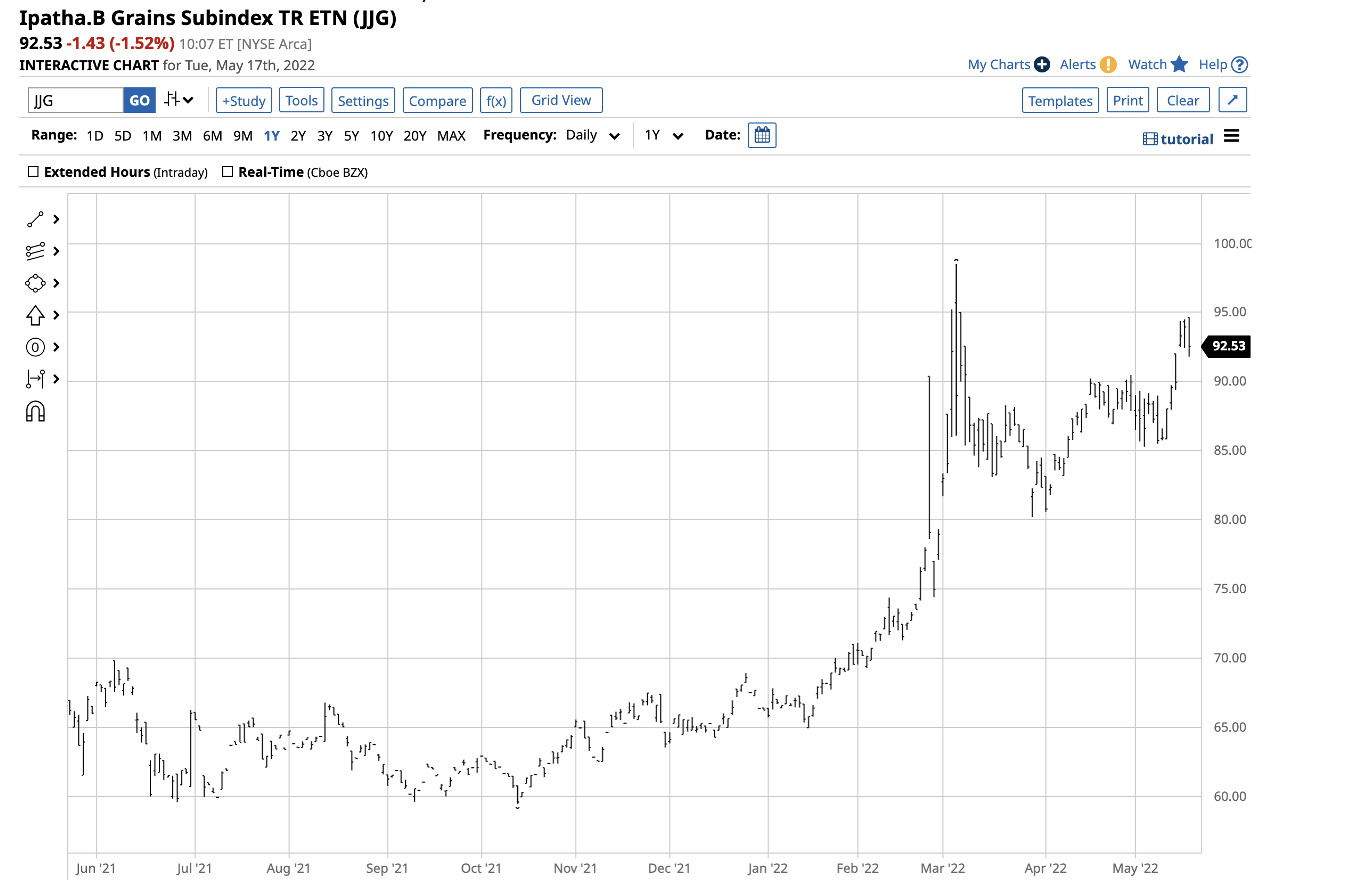The height and width of the screenshot is (894, 1348).
Task: Open the Templates button
Action: tap(1061, 100)
